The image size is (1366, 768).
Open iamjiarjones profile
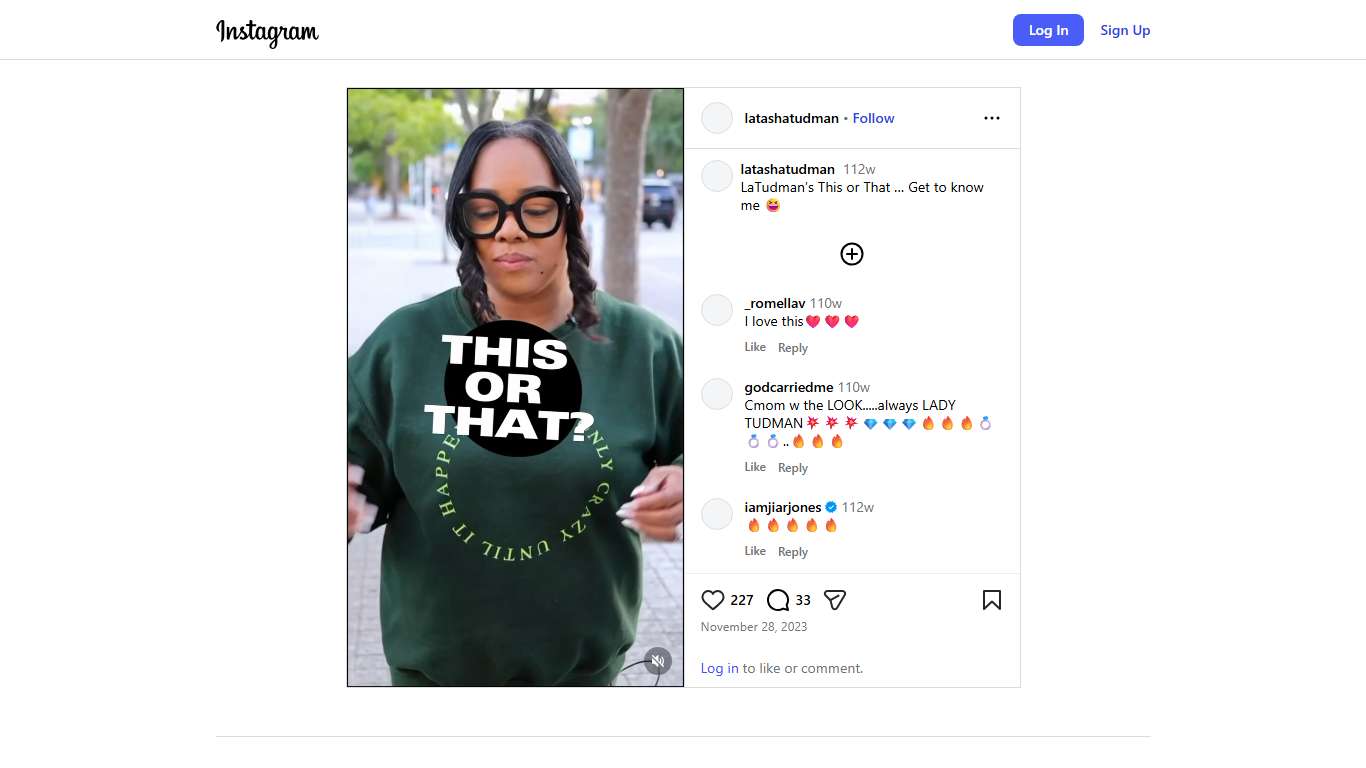click(783, 507)
